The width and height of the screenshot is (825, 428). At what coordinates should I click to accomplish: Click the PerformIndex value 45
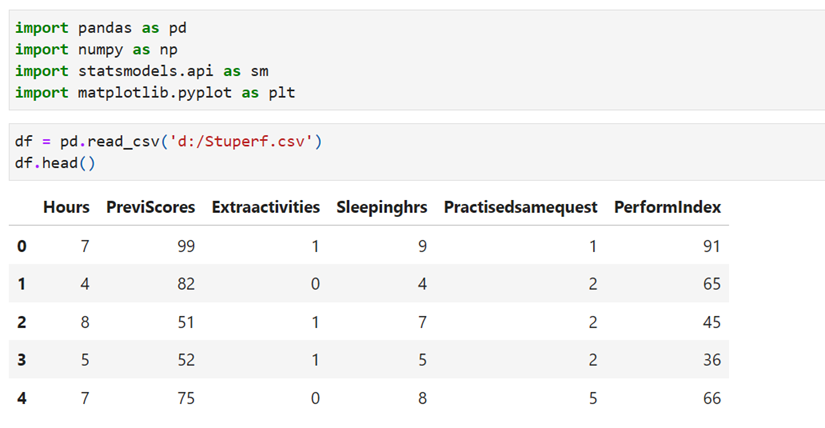[710, 322]
